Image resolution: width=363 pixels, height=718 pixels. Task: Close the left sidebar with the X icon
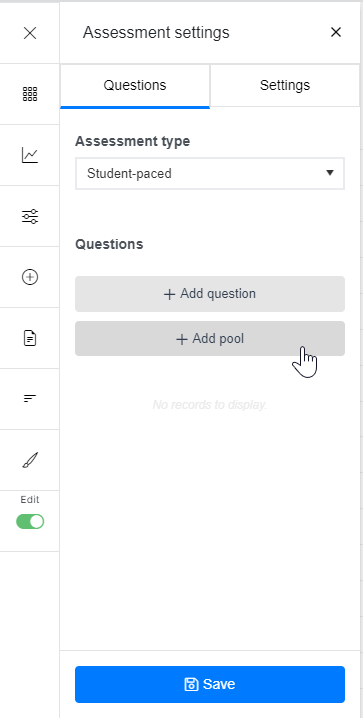coord(30,33)
